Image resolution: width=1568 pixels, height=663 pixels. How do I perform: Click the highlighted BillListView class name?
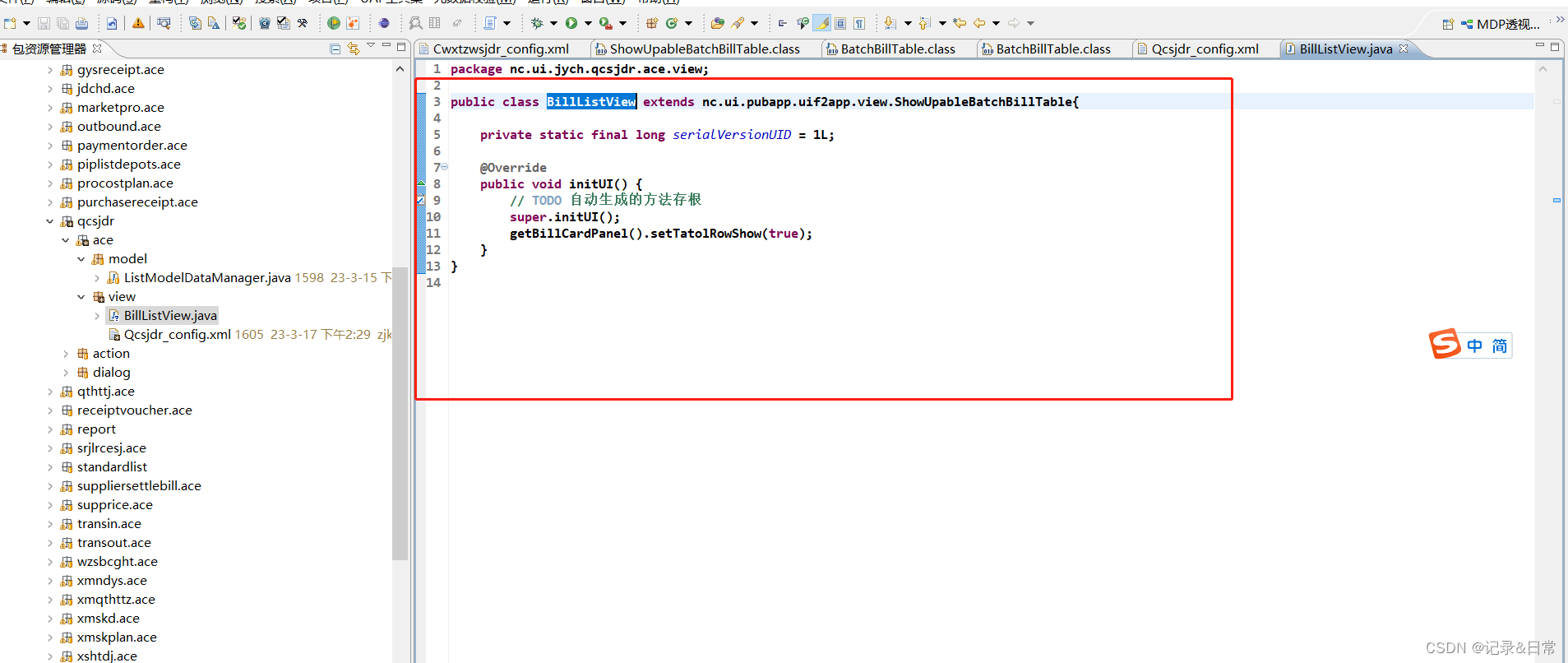pyautogui.click(x=591, y=102)
